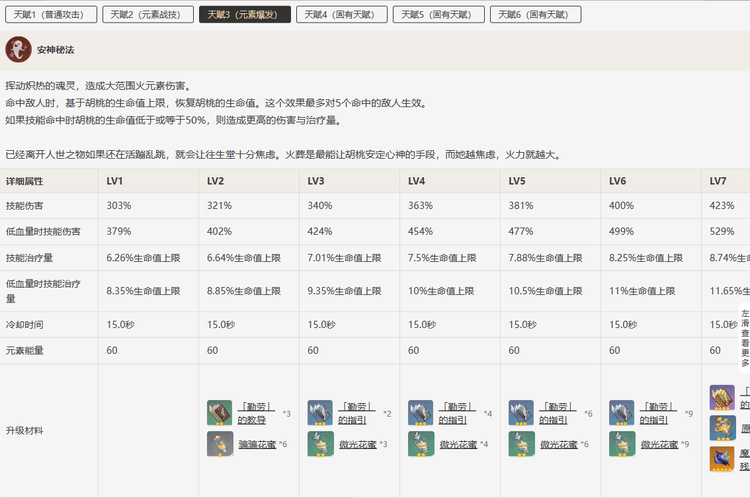This screenshot has width=750, height=498.
Task: Click the 骗骗花蜜 material icon
Action: click(220, 444)
